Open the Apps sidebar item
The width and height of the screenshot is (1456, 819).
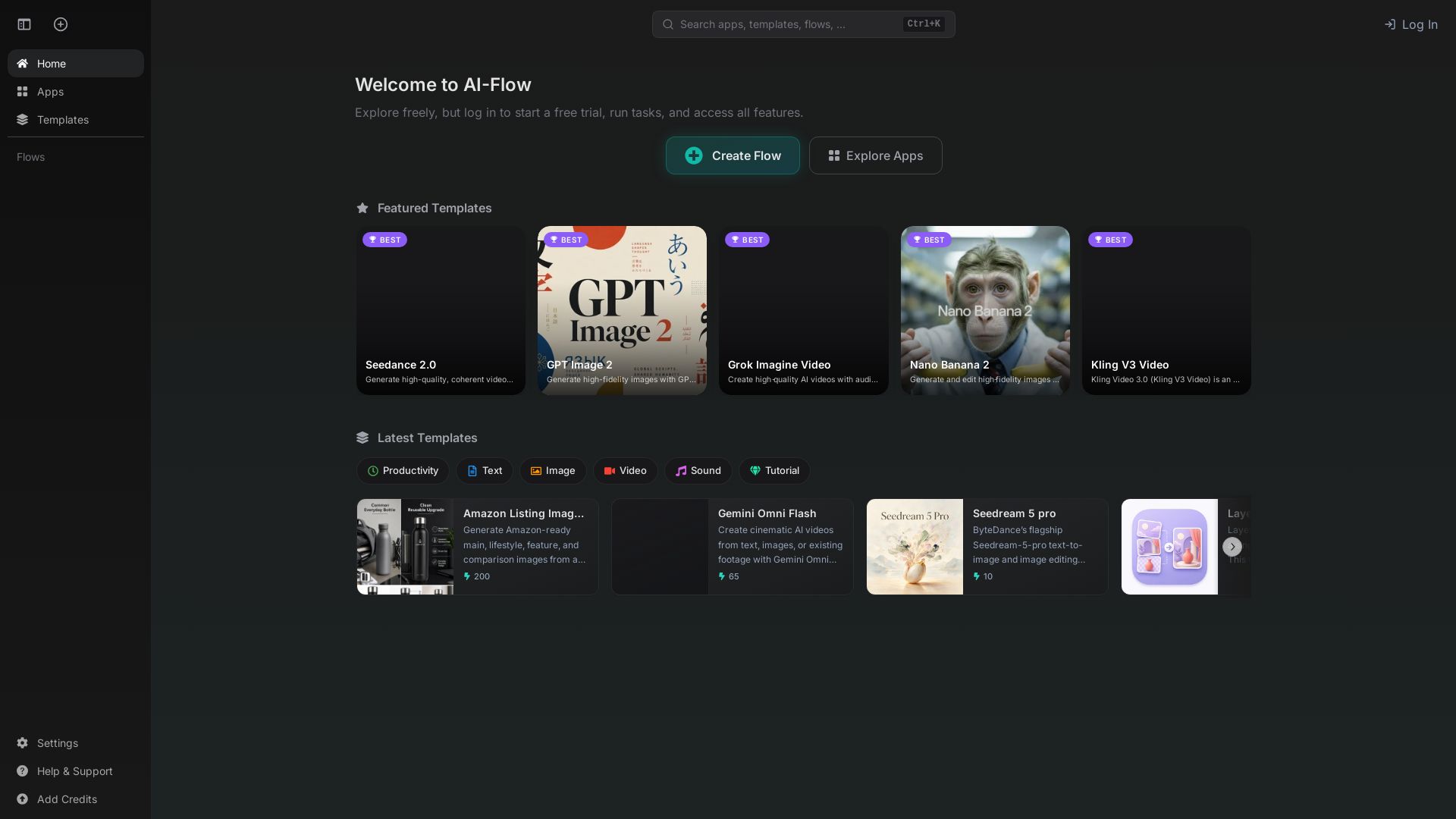point(76,92)
